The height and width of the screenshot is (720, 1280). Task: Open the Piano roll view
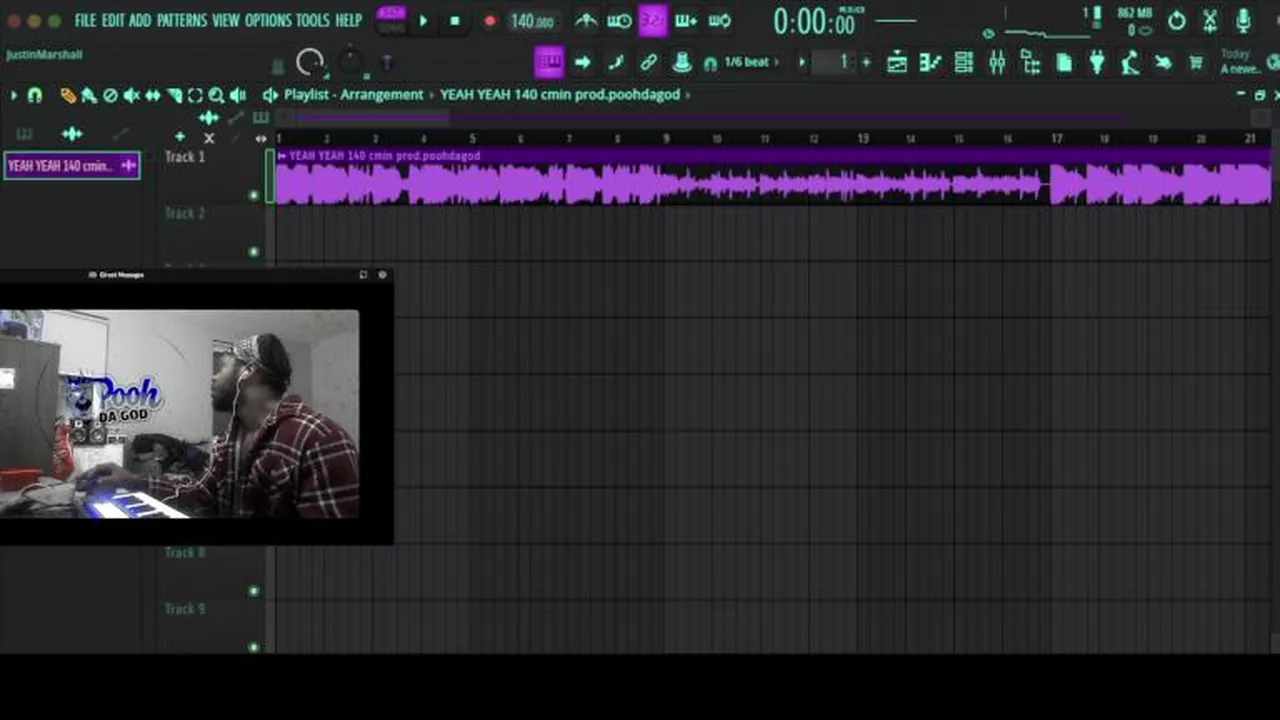click(x=930, y=63)
